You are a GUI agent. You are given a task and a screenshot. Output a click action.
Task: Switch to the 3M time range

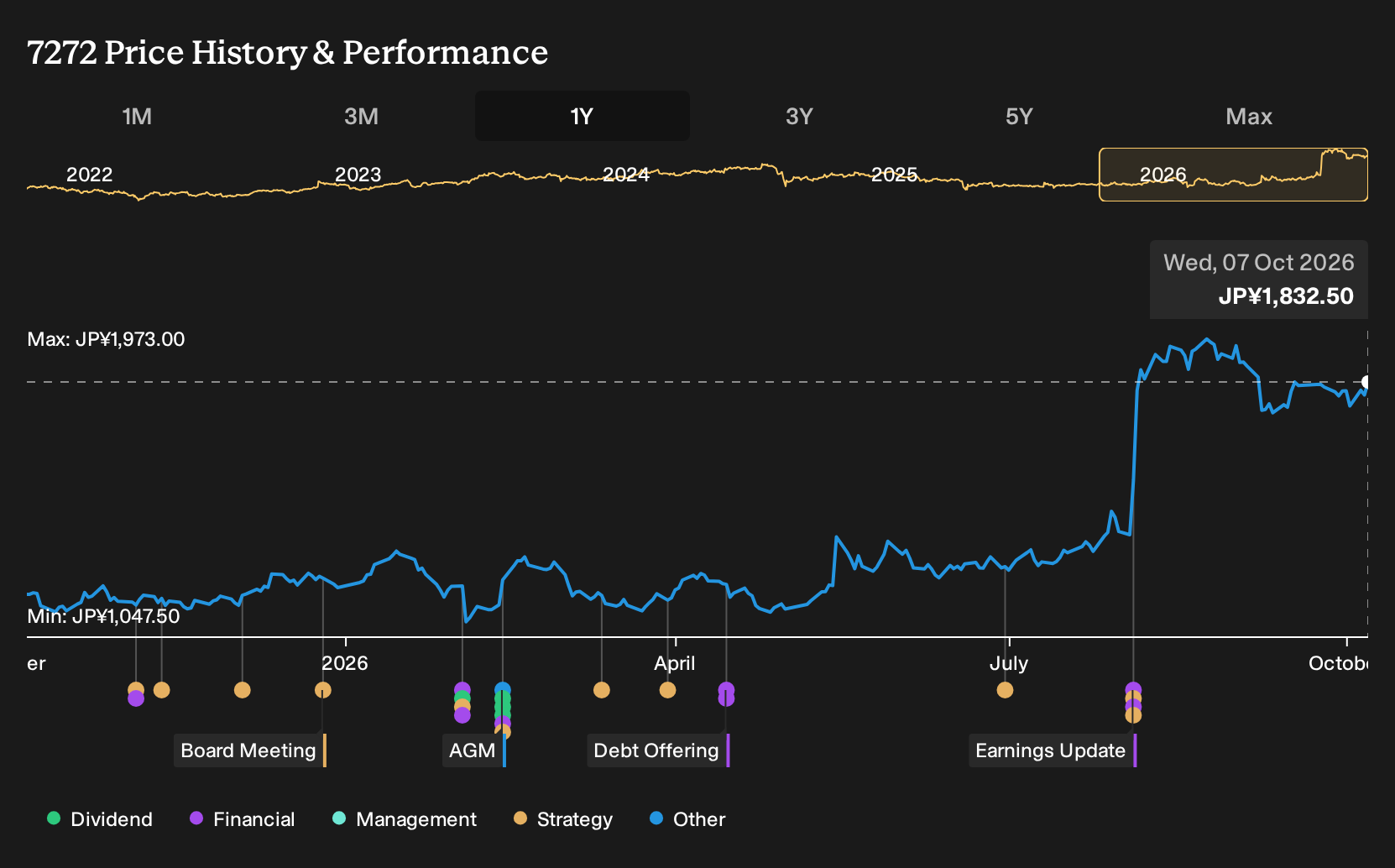pyautogui.click(x=361, y=116)
